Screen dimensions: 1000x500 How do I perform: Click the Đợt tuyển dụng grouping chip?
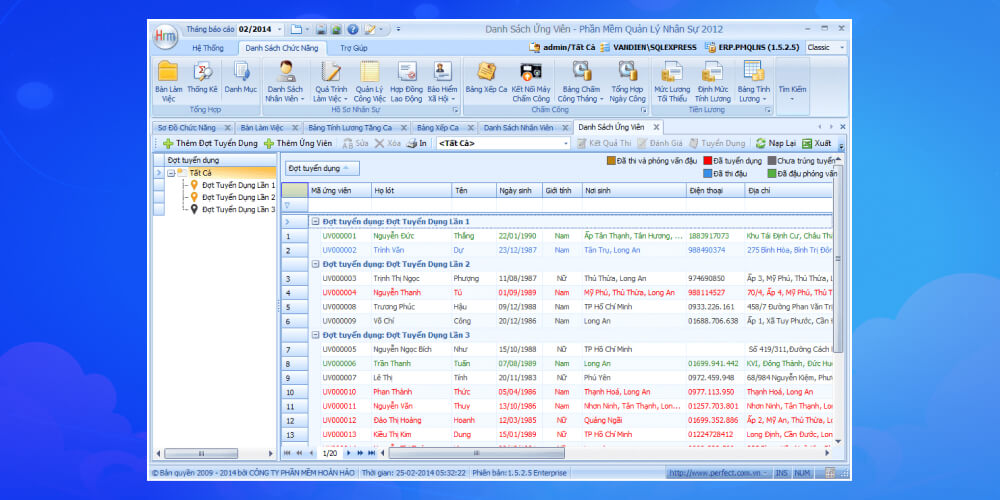pyautogui.click(x=322, y=168)
